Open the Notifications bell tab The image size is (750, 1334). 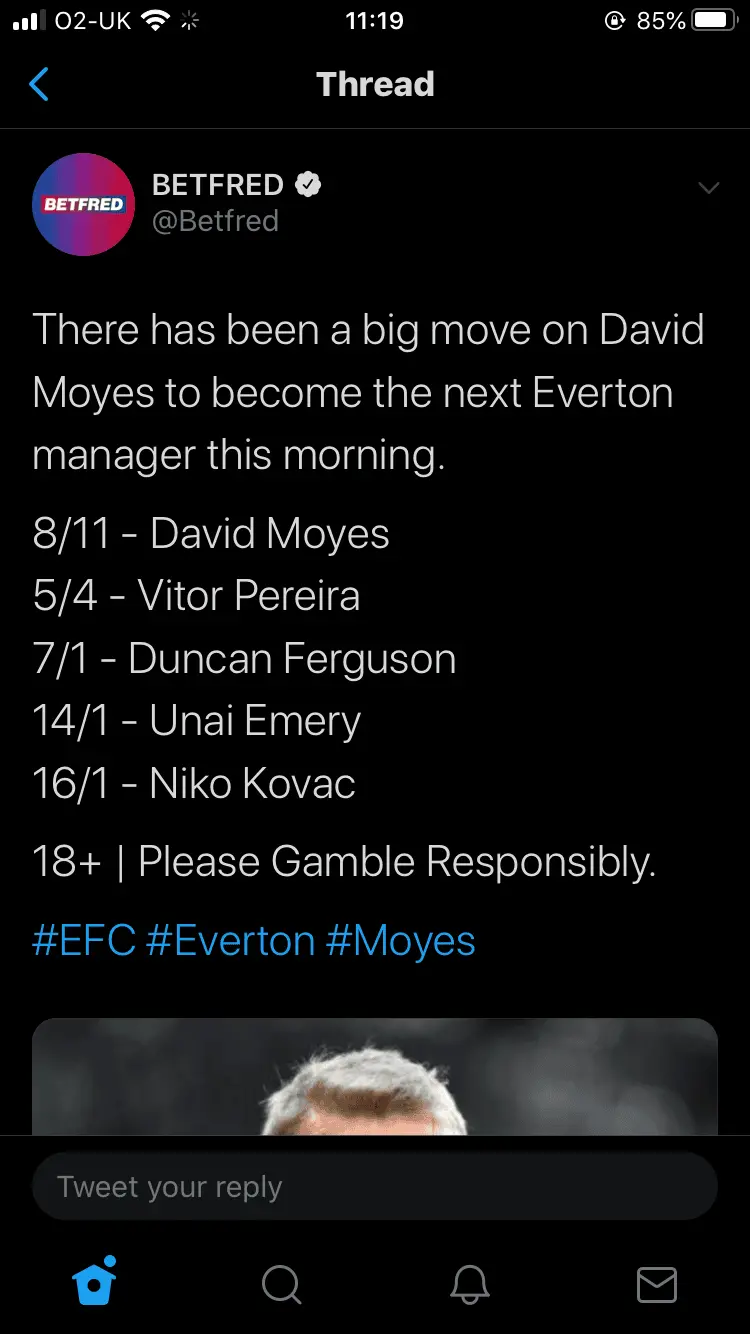(469, 1284)
